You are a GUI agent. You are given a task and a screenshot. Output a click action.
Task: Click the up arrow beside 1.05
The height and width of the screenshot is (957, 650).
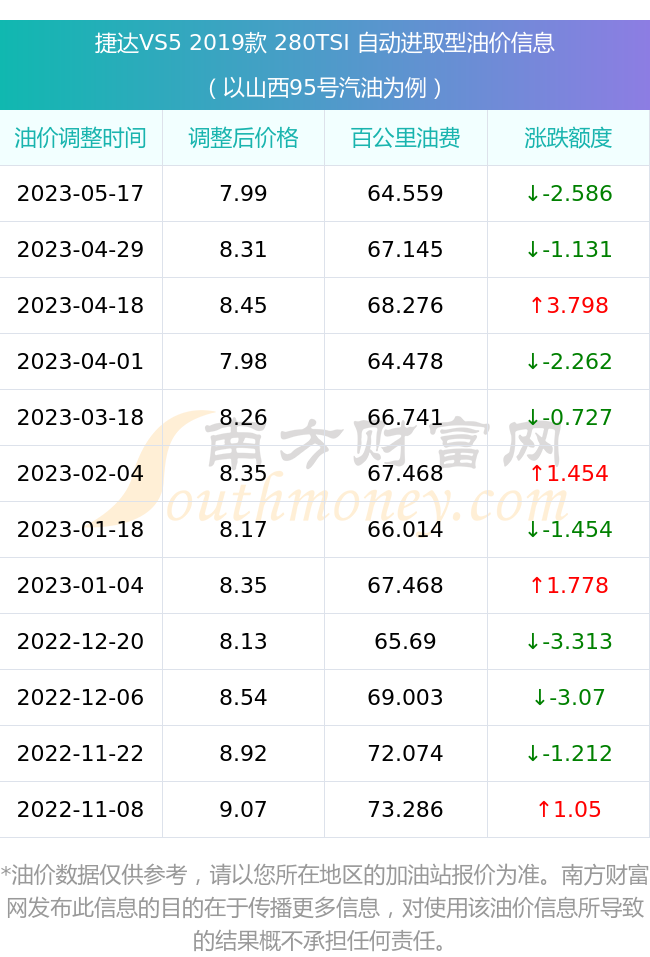pyautogui.click(x=544, y=809)
